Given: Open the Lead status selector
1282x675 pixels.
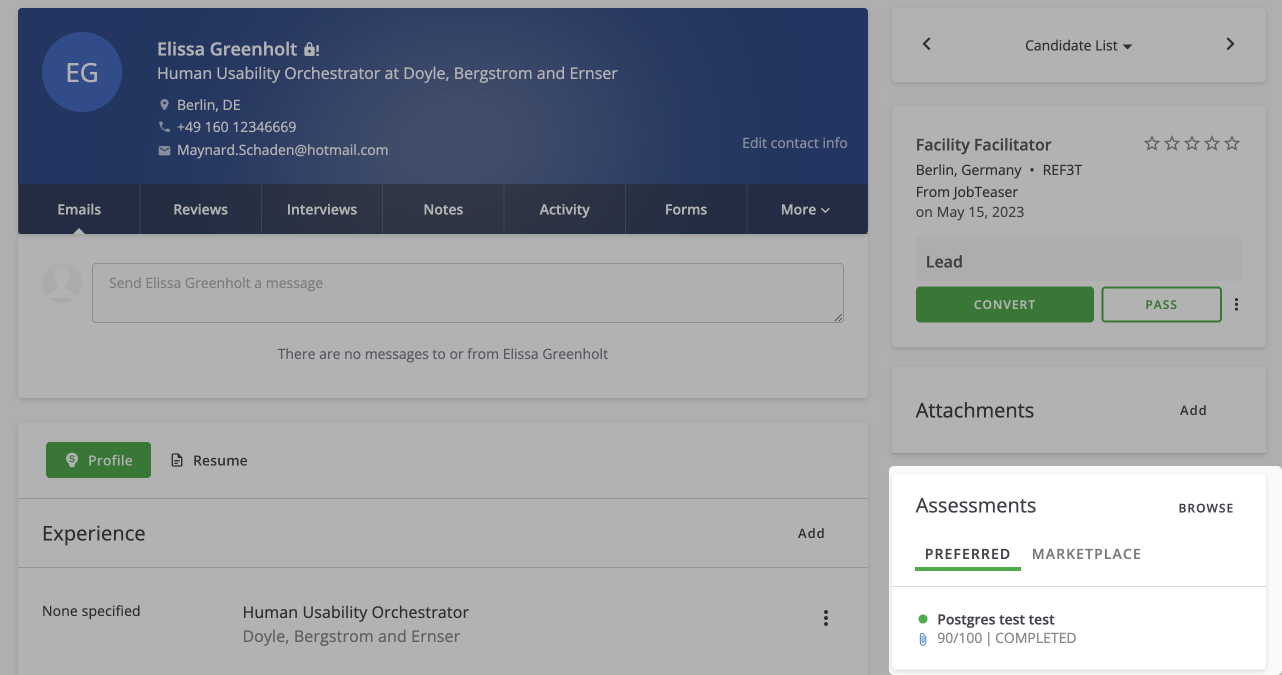Looking at the screenshot, I should pyautogui.click(x=1078, y=262).
